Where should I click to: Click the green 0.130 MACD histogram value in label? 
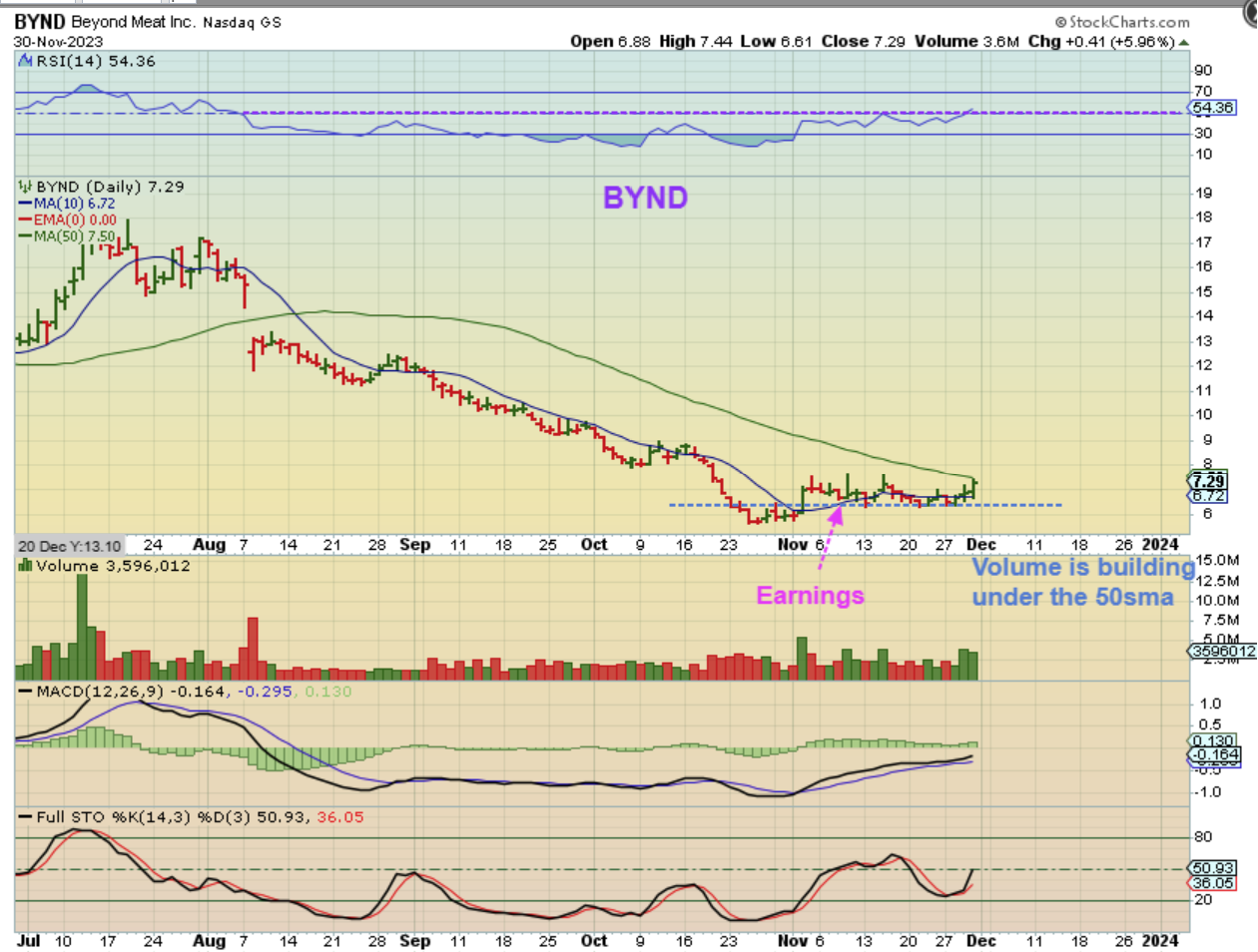[x=328, y=692]
